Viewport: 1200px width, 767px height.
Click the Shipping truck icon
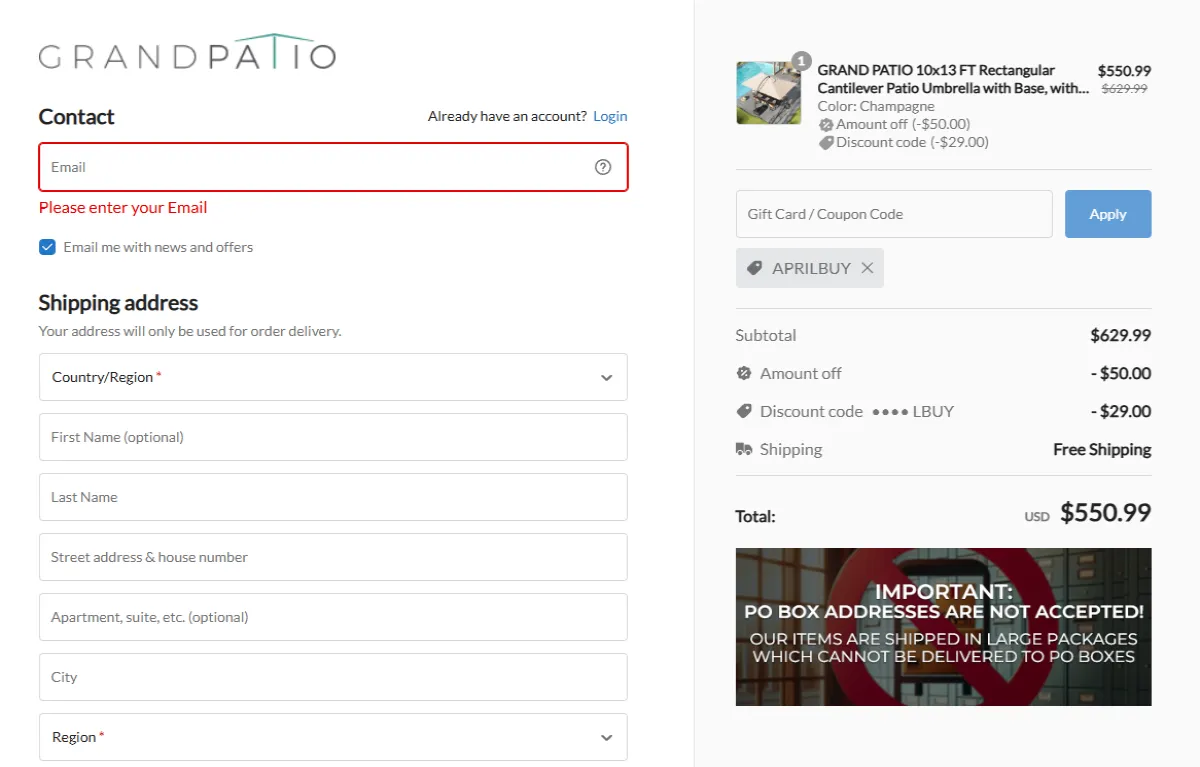click(744, 450)
